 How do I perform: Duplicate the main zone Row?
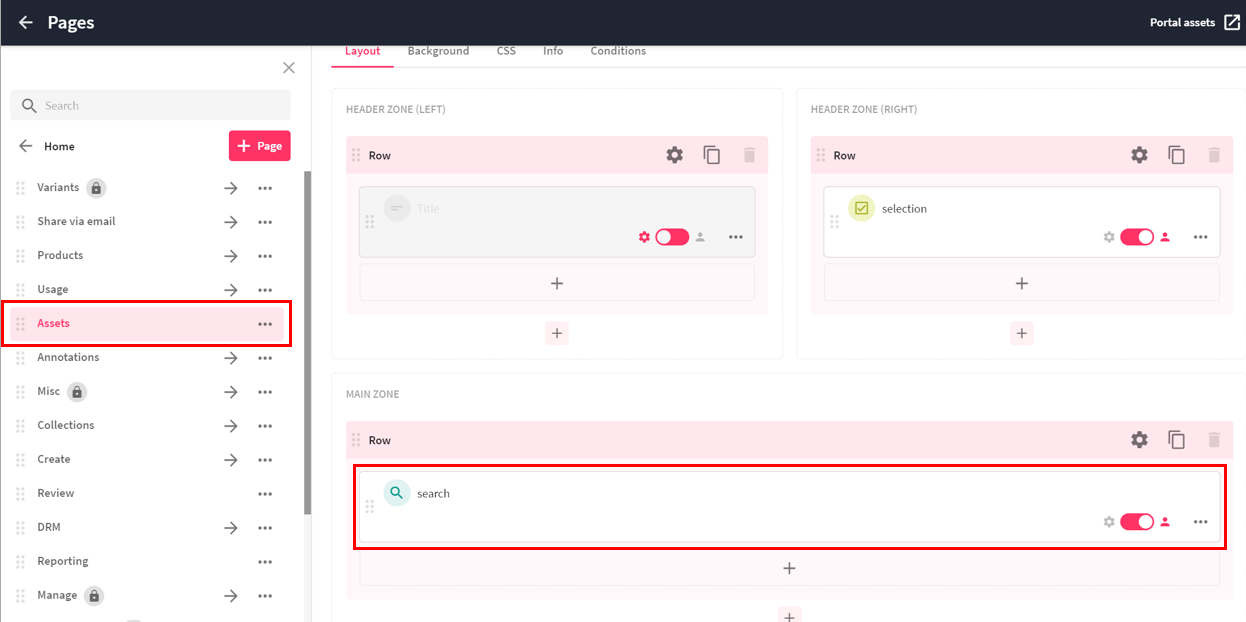coord(1177,440)
